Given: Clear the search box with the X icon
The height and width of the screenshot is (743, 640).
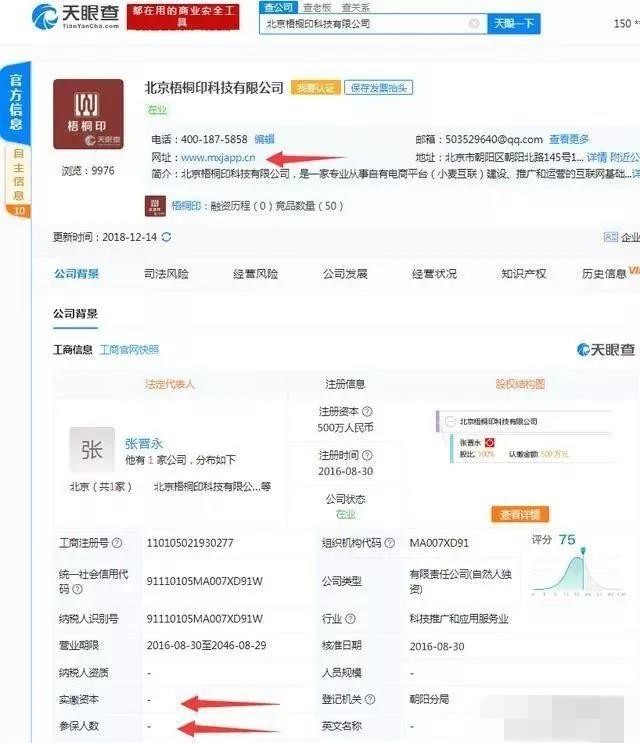Looking at the screenshot, I should tap(474, 23).
